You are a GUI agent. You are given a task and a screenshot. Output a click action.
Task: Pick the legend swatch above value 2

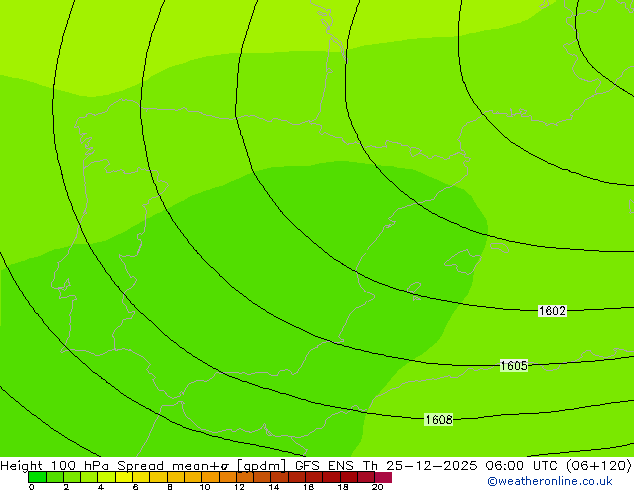(72, 477)
